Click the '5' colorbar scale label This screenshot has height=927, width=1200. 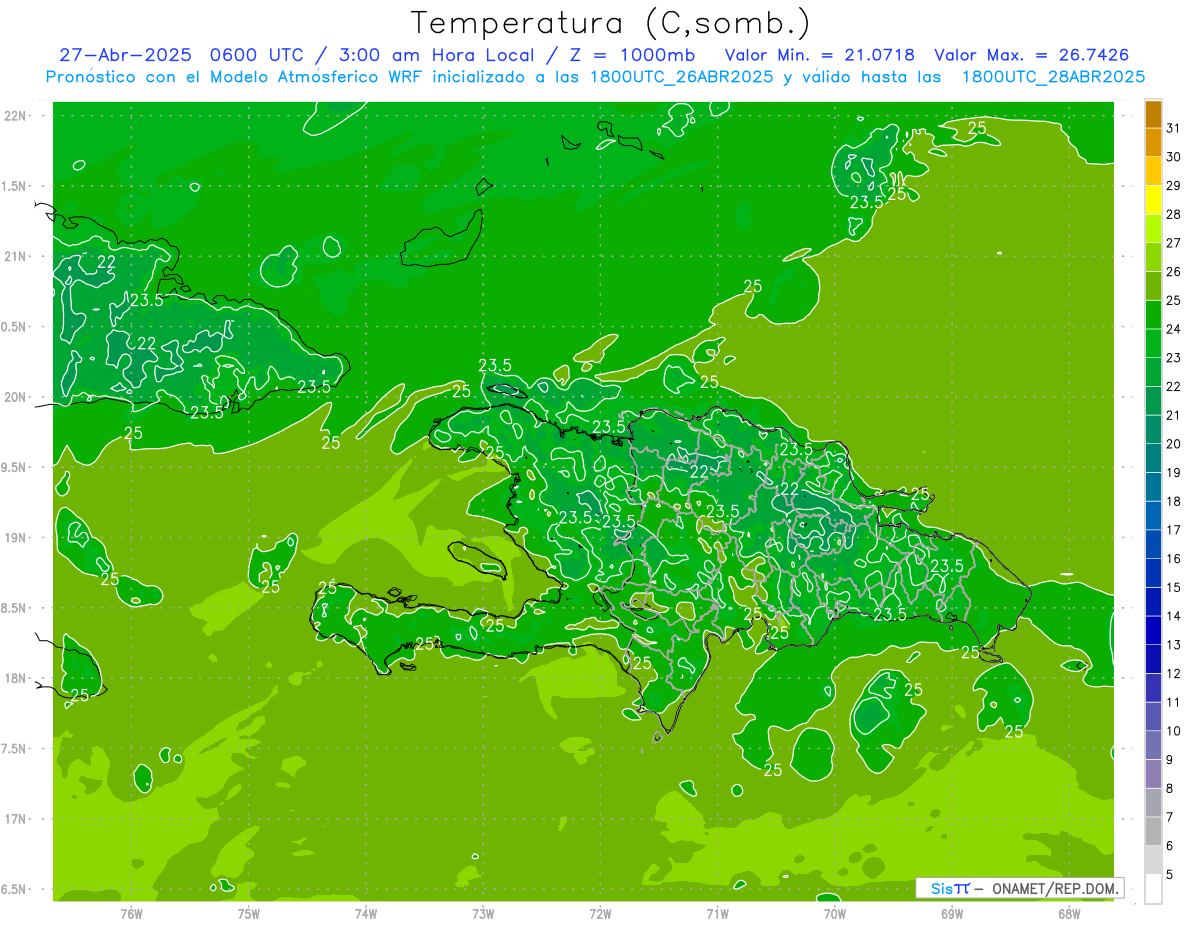(1170, 875)
